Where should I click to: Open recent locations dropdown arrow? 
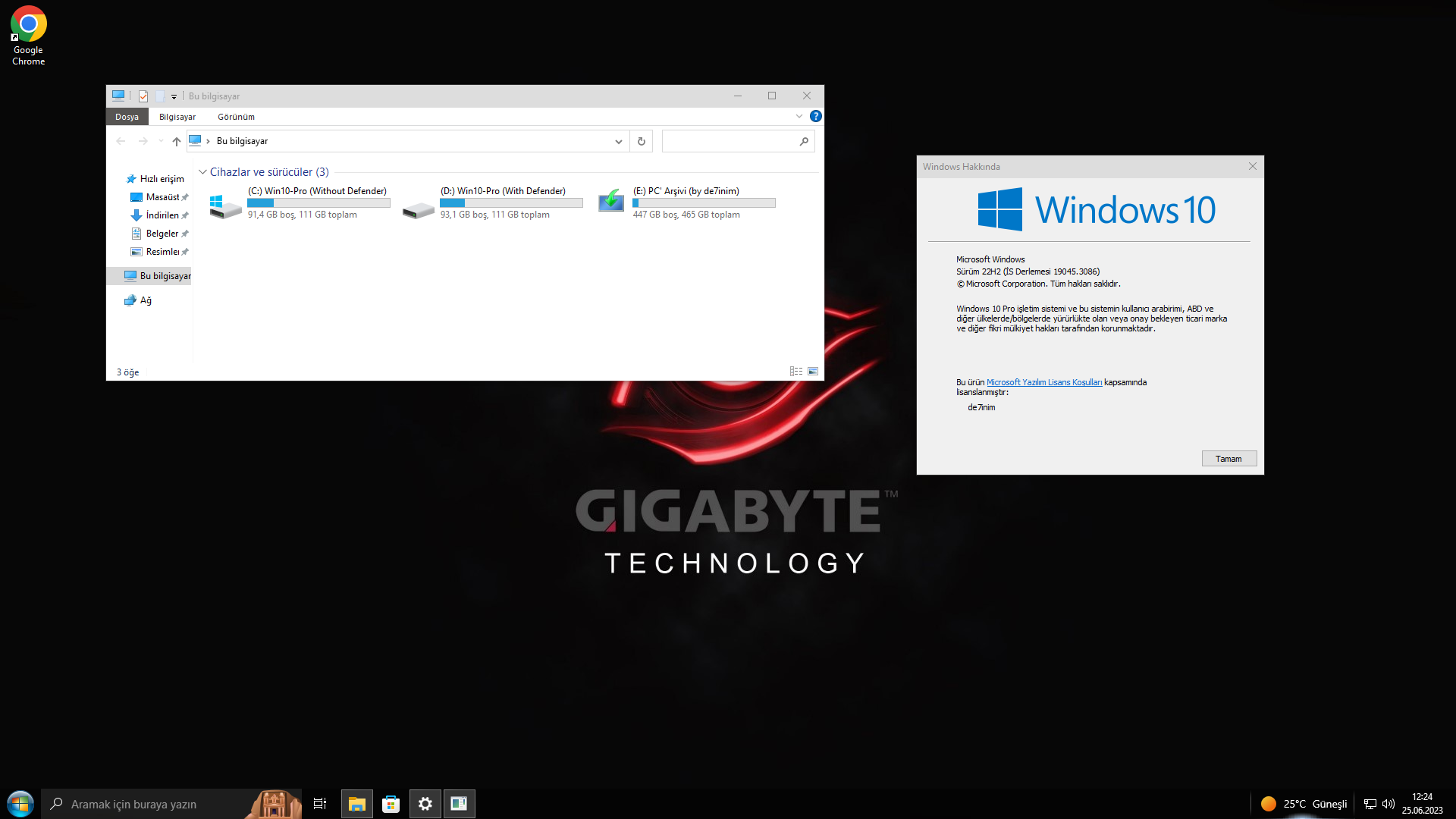pyautogui.click(x=161, y=141)
